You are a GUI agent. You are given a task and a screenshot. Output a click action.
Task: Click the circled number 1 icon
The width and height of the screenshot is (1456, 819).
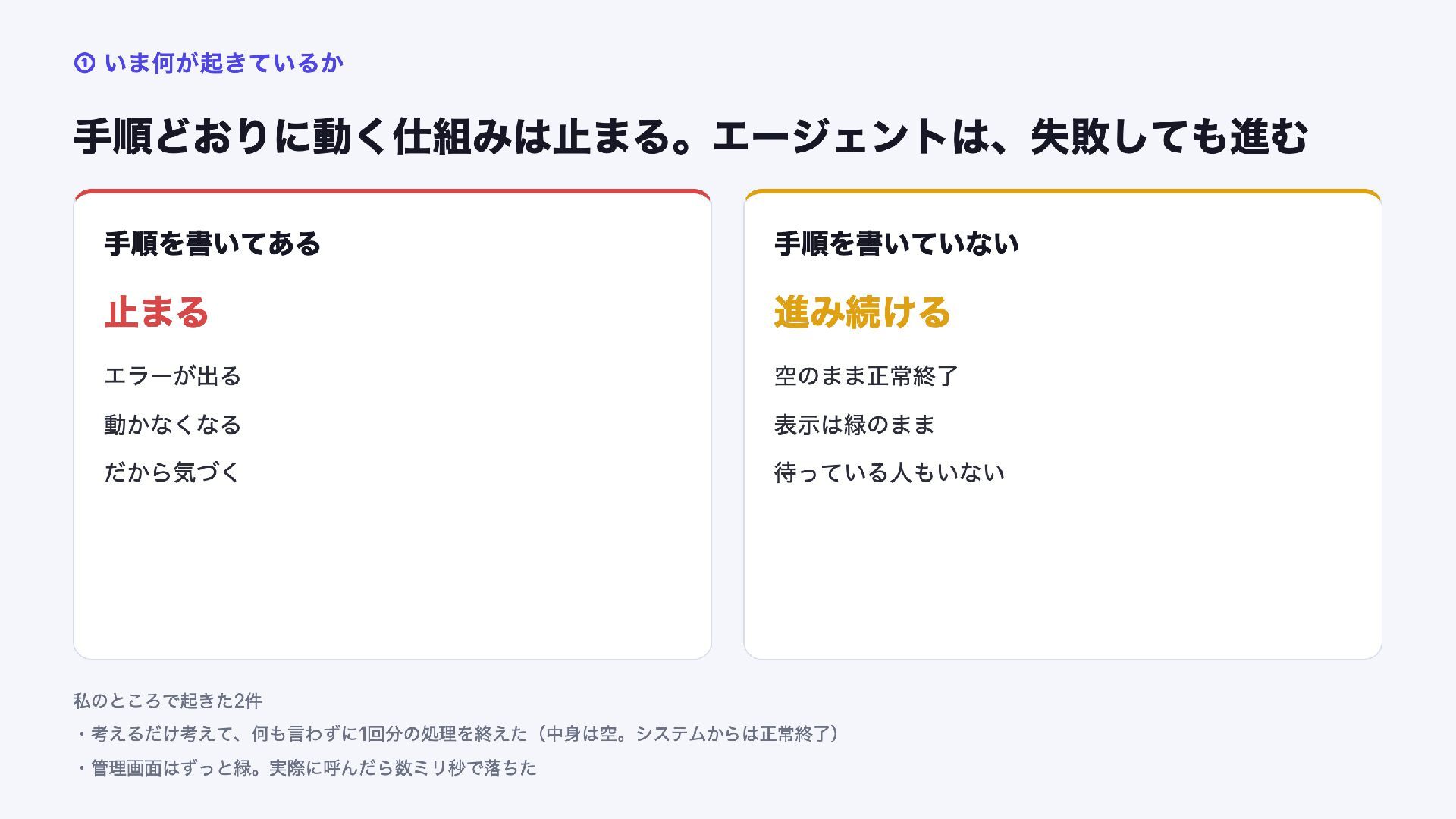(x=84, y=63)
